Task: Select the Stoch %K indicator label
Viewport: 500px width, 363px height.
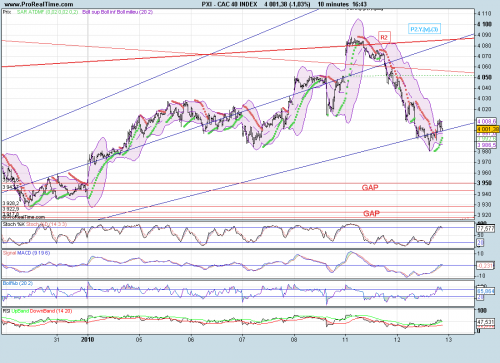Action: tap(14, 224)
